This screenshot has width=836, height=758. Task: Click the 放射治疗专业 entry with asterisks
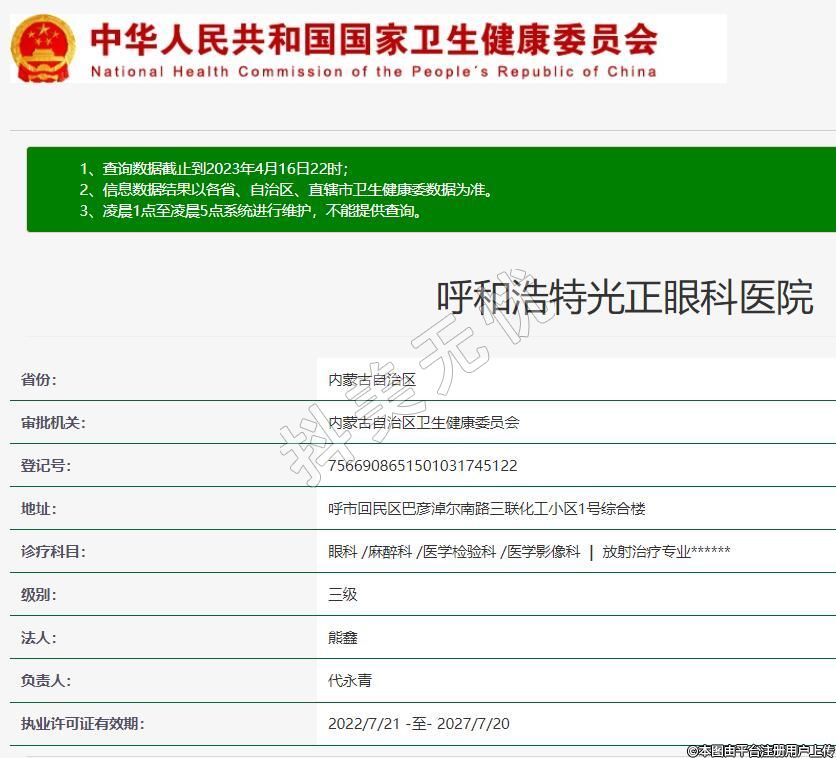(x=666, y=552)
